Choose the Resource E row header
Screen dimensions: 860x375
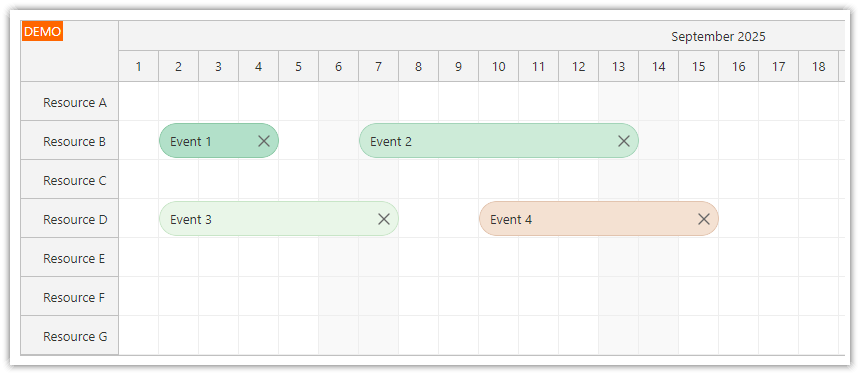click(x=70, y=258)
